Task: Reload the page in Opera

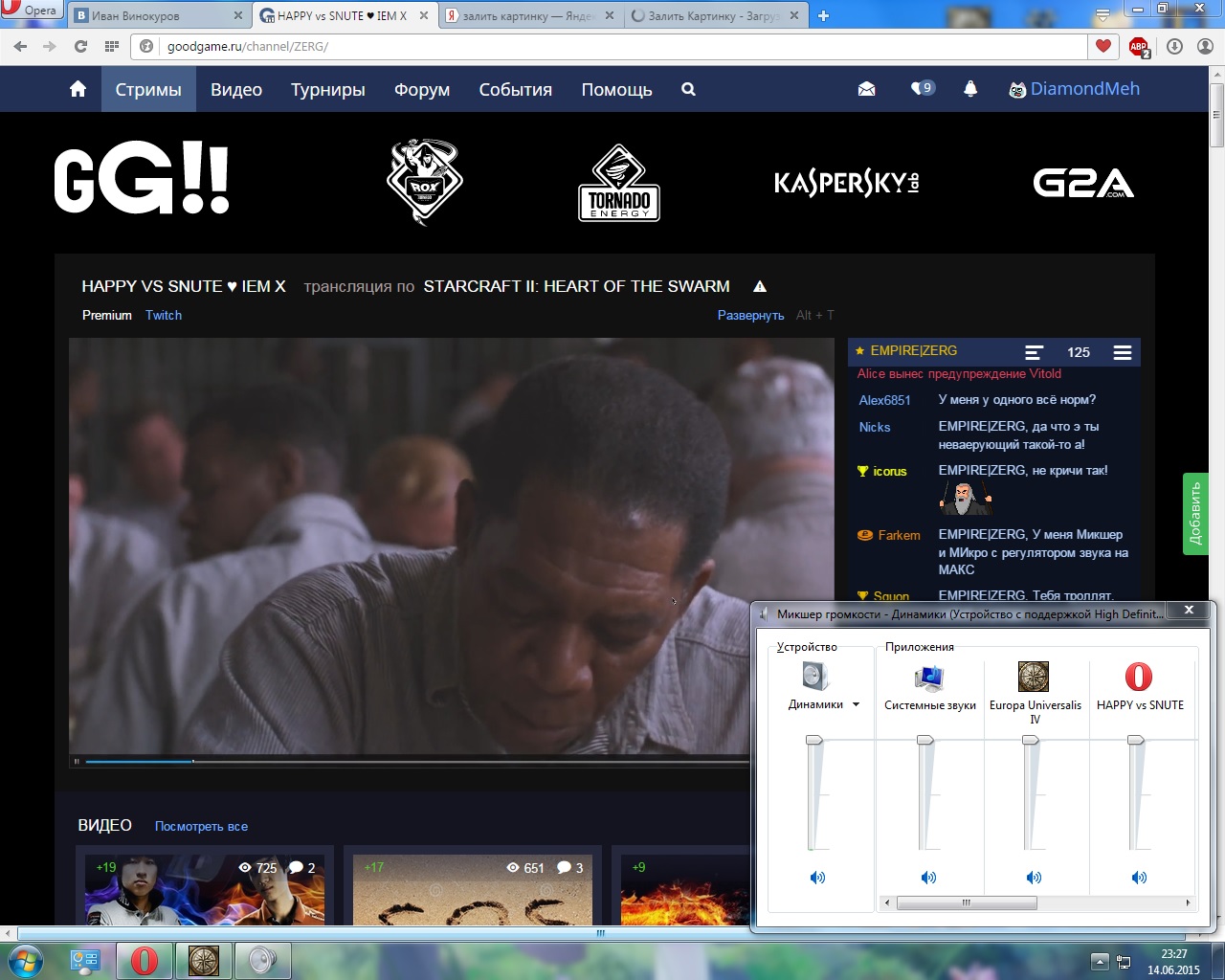Action: (80, 46)
